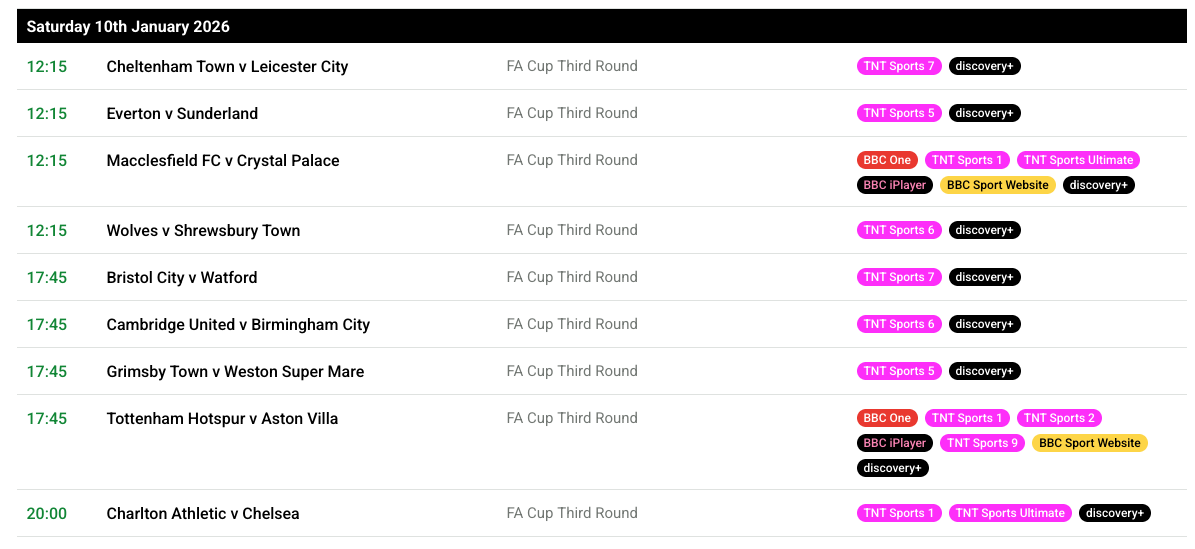Click FA Cup Third Round in Wolves row
The height and width of the screenshot is (549, 1195).
click(x=572, y=230)
